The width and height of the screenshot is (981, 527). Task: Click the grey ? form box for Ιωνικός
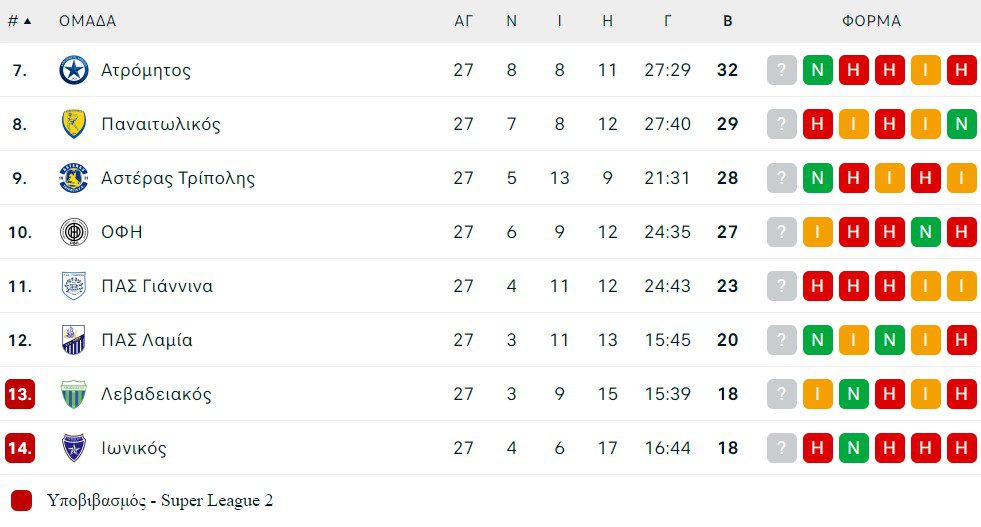tap(782, 448)
